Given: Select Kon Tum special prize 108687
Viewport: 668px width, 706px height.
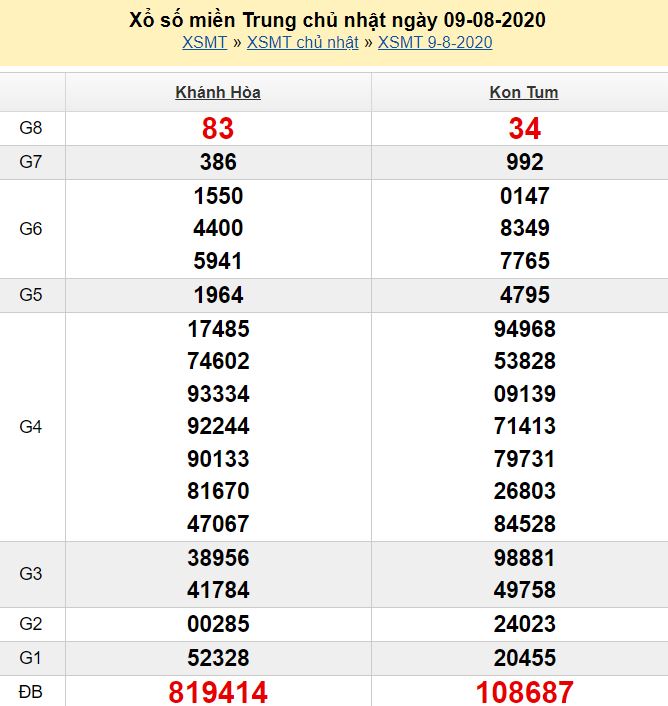Looking at the screenshot, I should 524,691.
